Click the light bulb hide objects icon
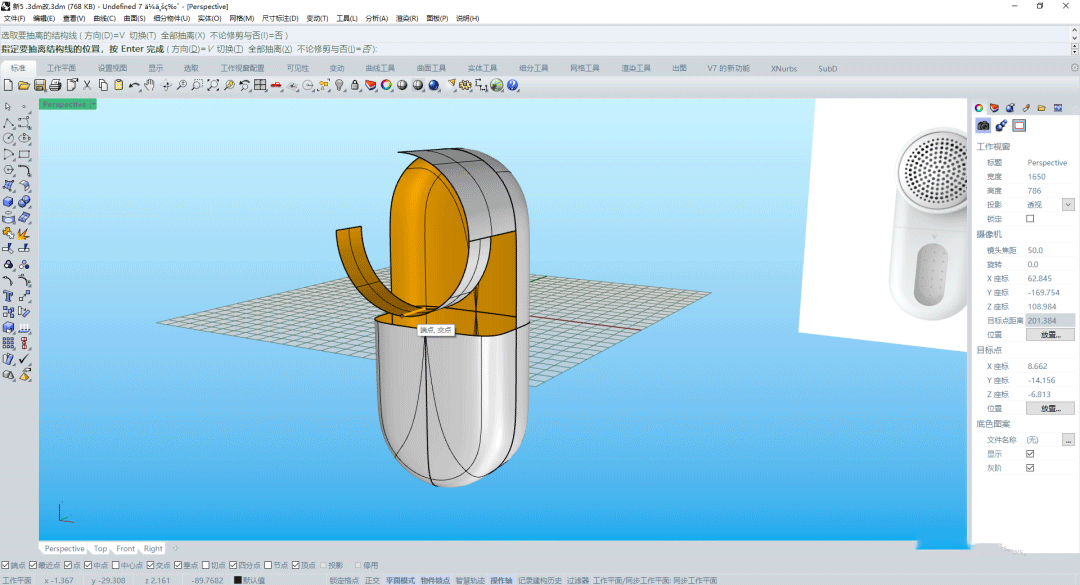 (x=339, y=85)
